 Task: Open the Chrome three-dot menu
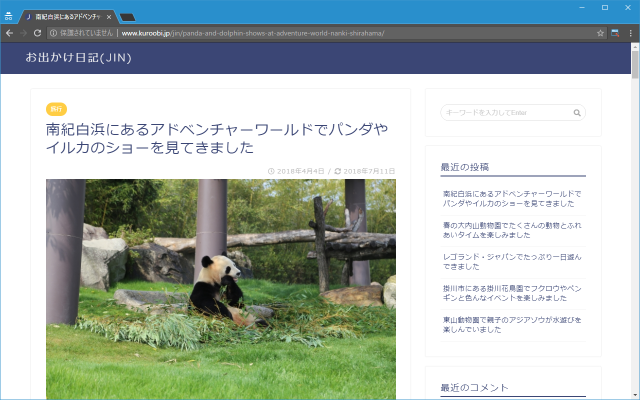click(630, 33)
